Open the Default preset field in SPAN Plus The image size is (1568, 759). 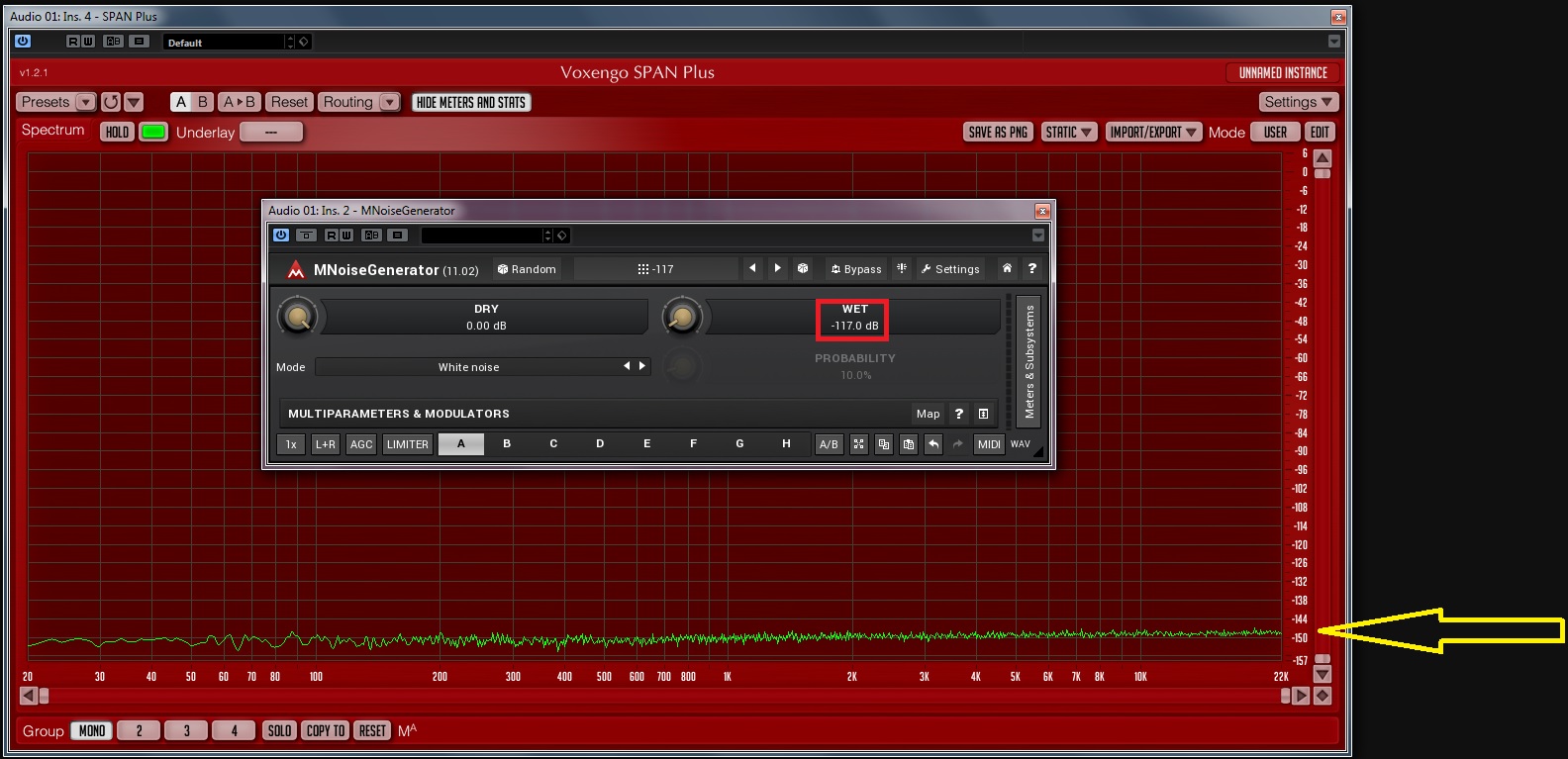point(225,42)
